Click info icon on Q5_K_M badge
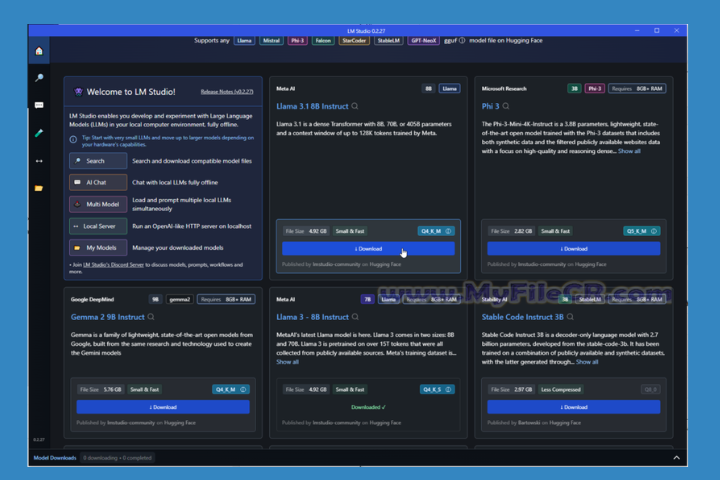Screen dimensions: 720x480 click(654, 231)
